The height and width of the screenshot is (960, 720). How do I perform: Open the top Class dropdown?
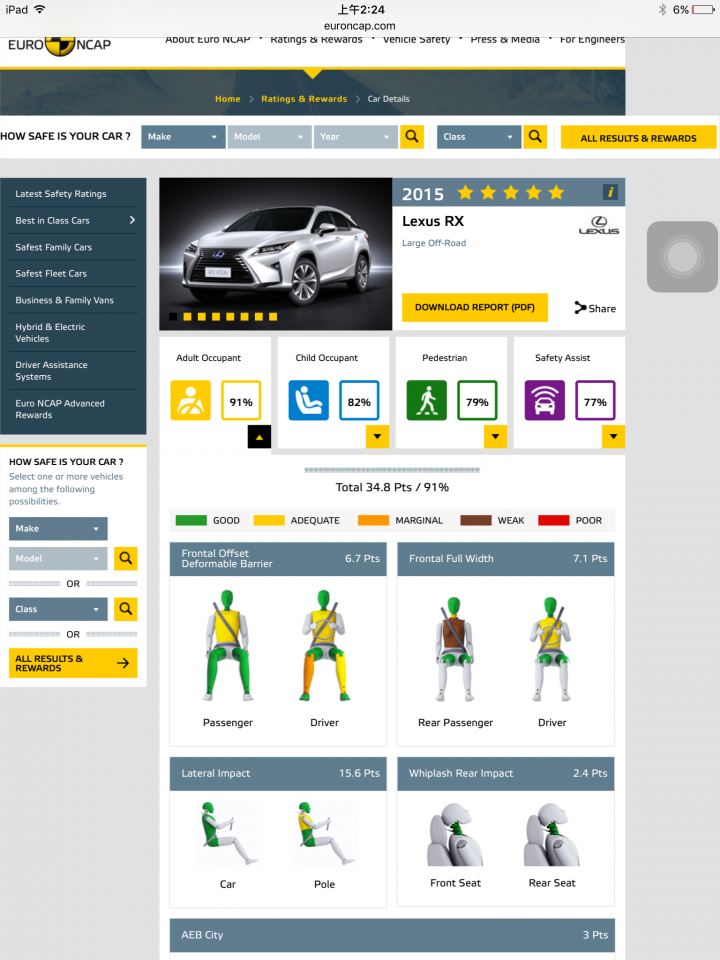479,137
